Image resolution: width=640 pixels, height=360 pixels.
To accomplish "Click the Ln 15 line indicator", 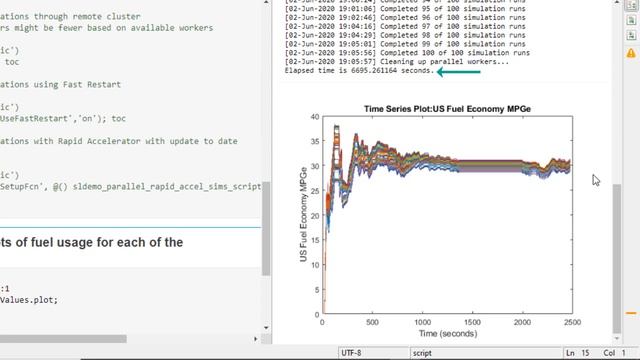I will pyautogui.click(x=579, y=353).
